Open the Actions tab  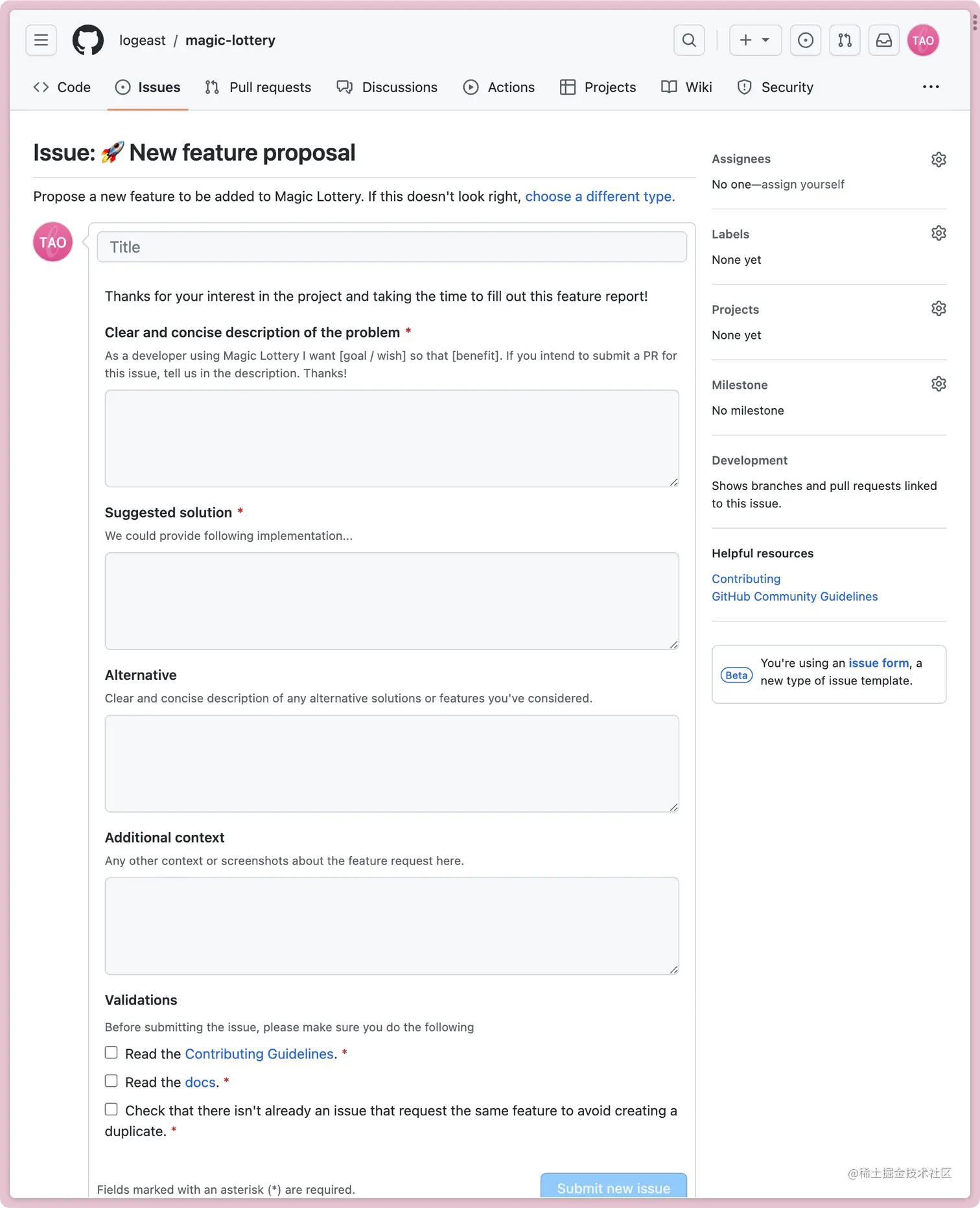point(499,87)
